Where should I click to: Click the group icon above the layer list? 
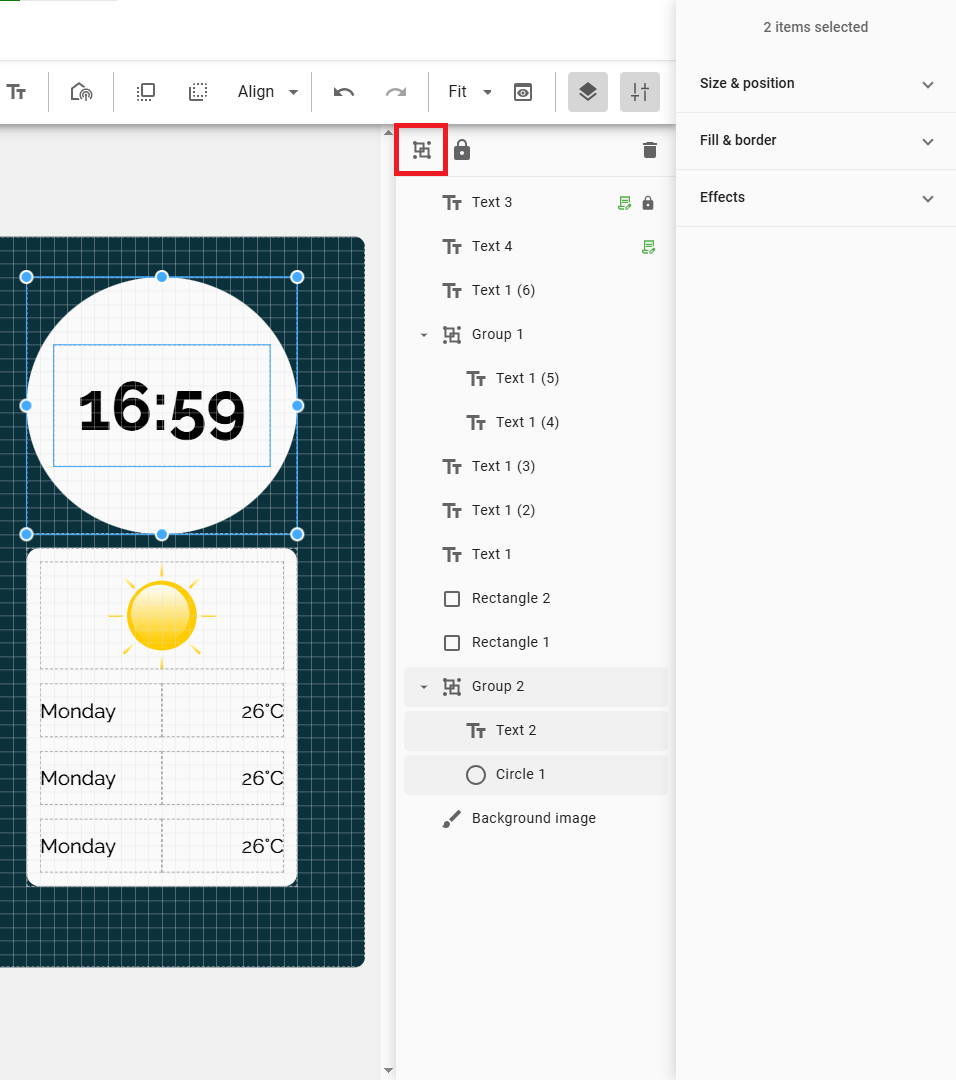click(422, 149)
